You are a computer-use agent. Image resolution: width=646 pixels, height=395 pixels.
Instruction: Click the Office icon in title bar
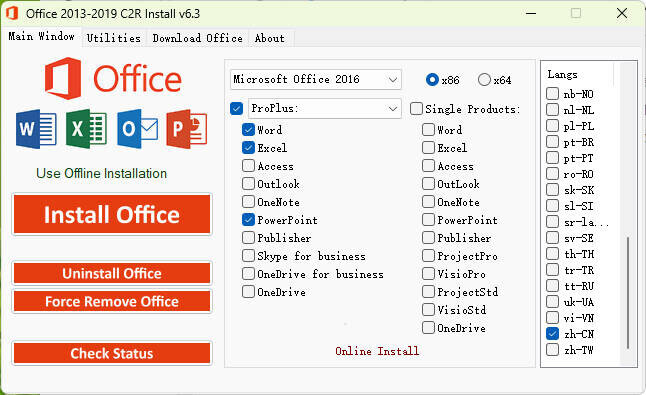12,13
